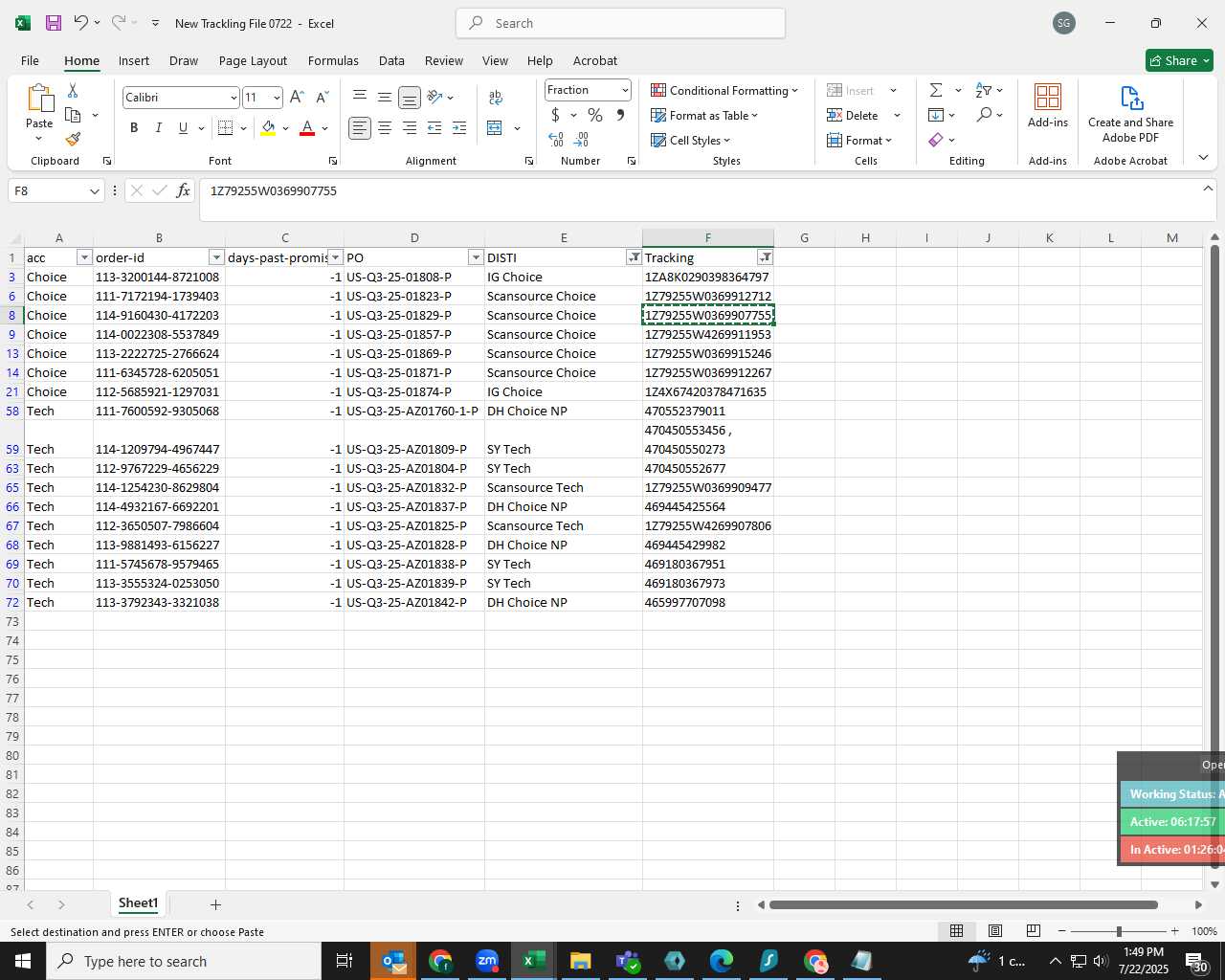Click the Search box in title bar

pos(621,23)
